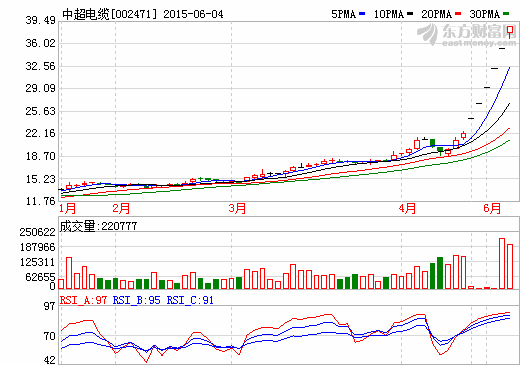This screenshot has height=365, width=520.
Task: Click the date 2015-06-04 in the title
Action: coord(193,14)
